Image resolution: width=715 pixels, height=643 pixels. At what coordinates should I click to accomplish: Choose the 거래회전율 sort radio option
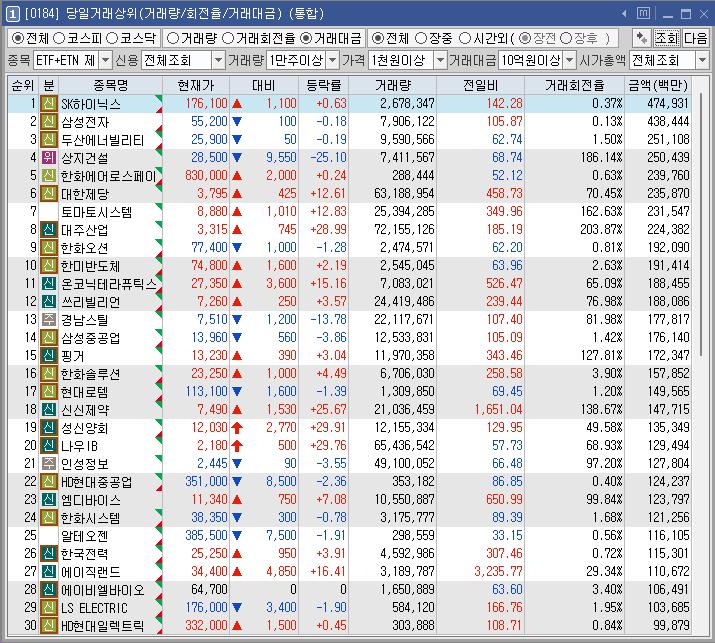coord(228,38)
